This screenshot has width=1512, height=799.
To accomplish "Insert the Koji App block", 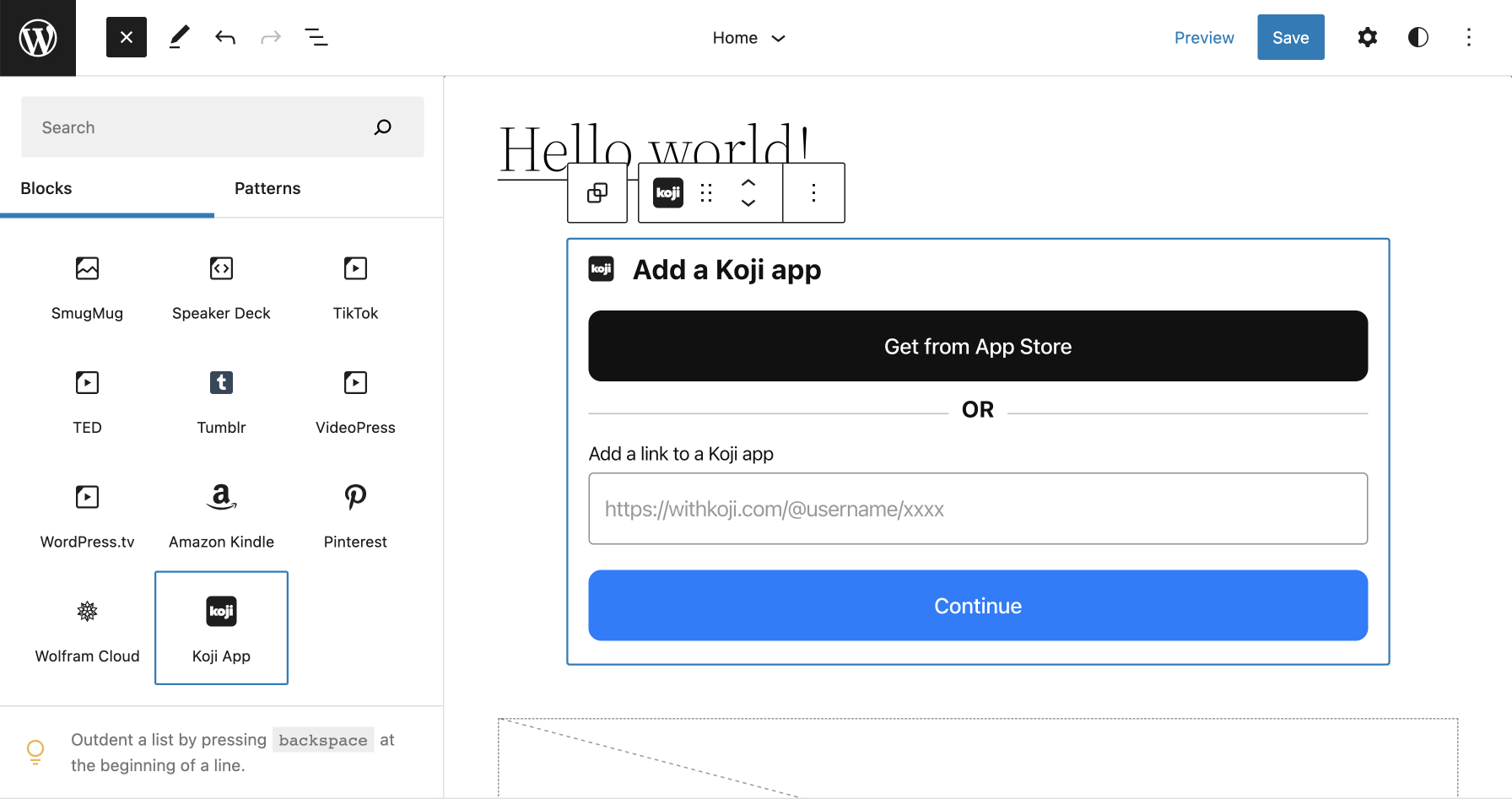I will click(221, 628).
